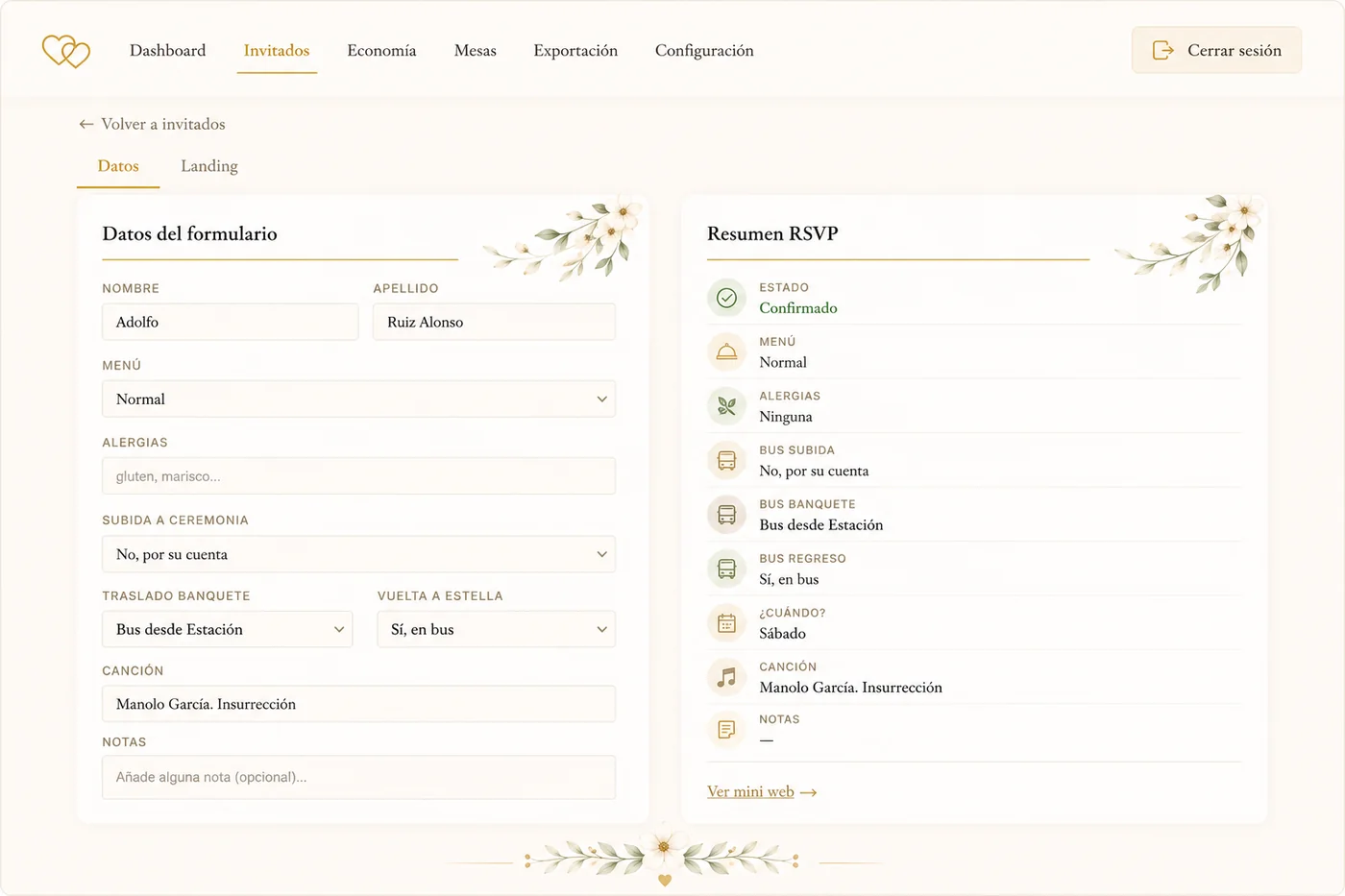Open the Vuelta a Estella dropdown
The width and height of the screenshot is (1345, 896).
[496, 629]
